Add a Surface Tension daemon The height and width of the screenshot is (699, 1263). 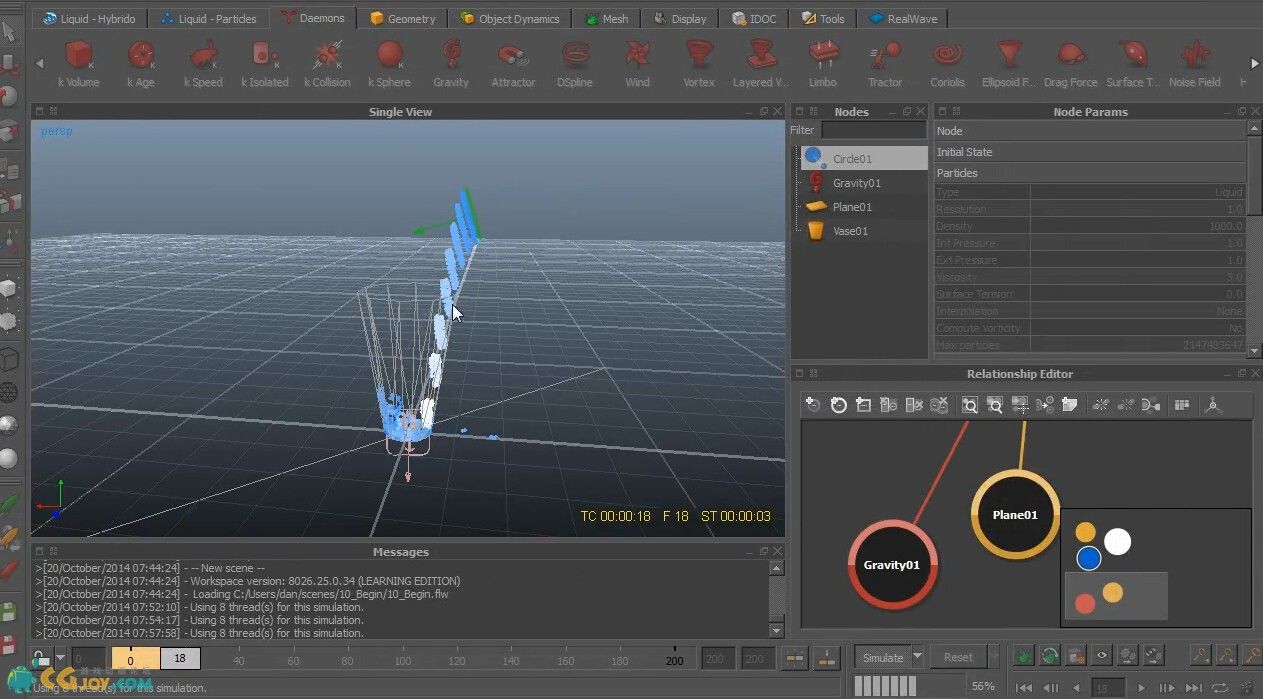click(x=1133, y=63)
